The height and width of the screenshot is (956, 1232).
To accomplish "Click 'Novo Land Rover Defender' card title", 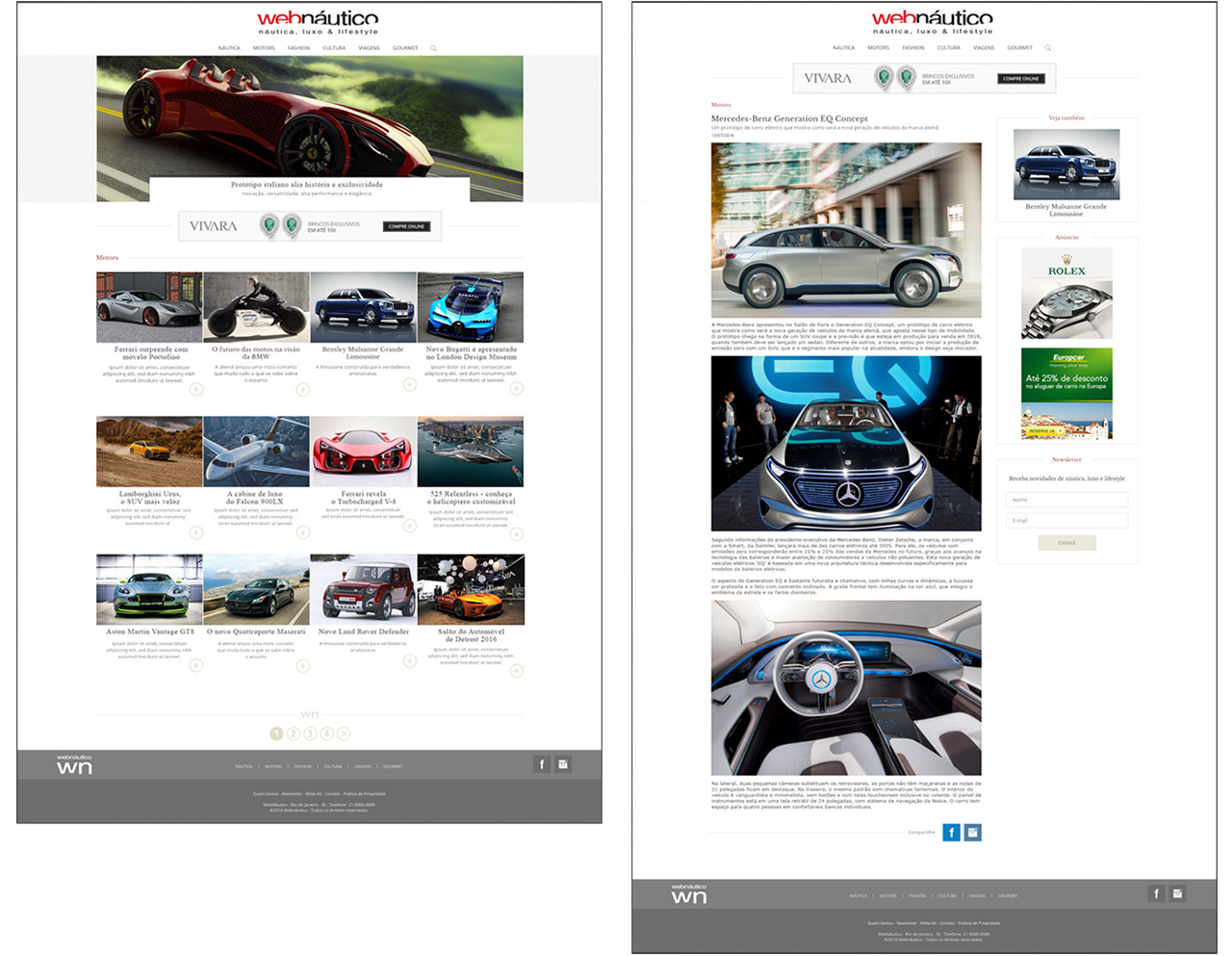I will 364,632.
